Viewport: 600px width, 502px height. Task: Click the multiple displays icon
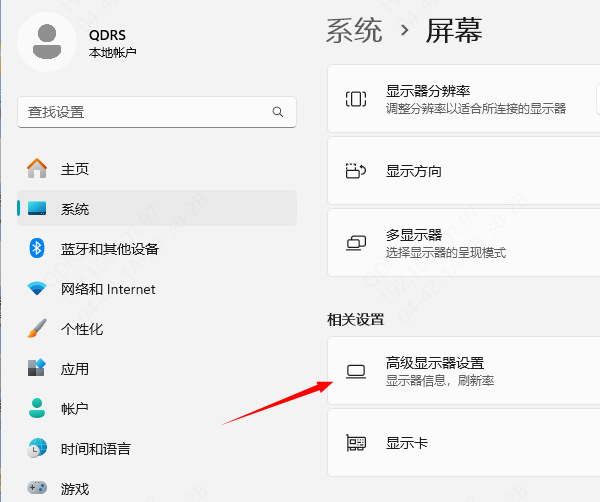coord(356,243)
